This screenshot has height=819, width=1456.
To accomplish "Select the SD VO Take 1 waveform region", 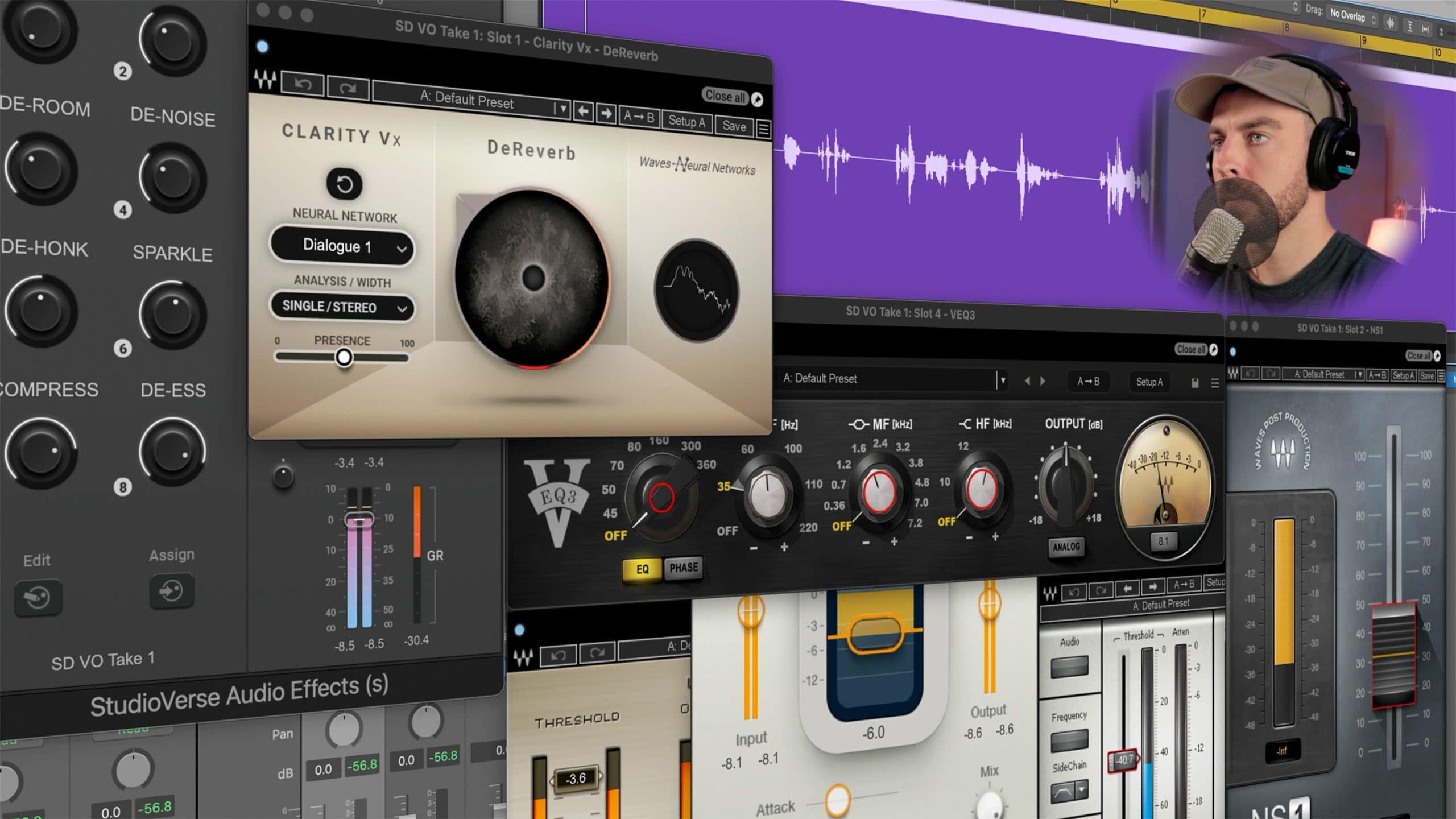I will (967, 165).
